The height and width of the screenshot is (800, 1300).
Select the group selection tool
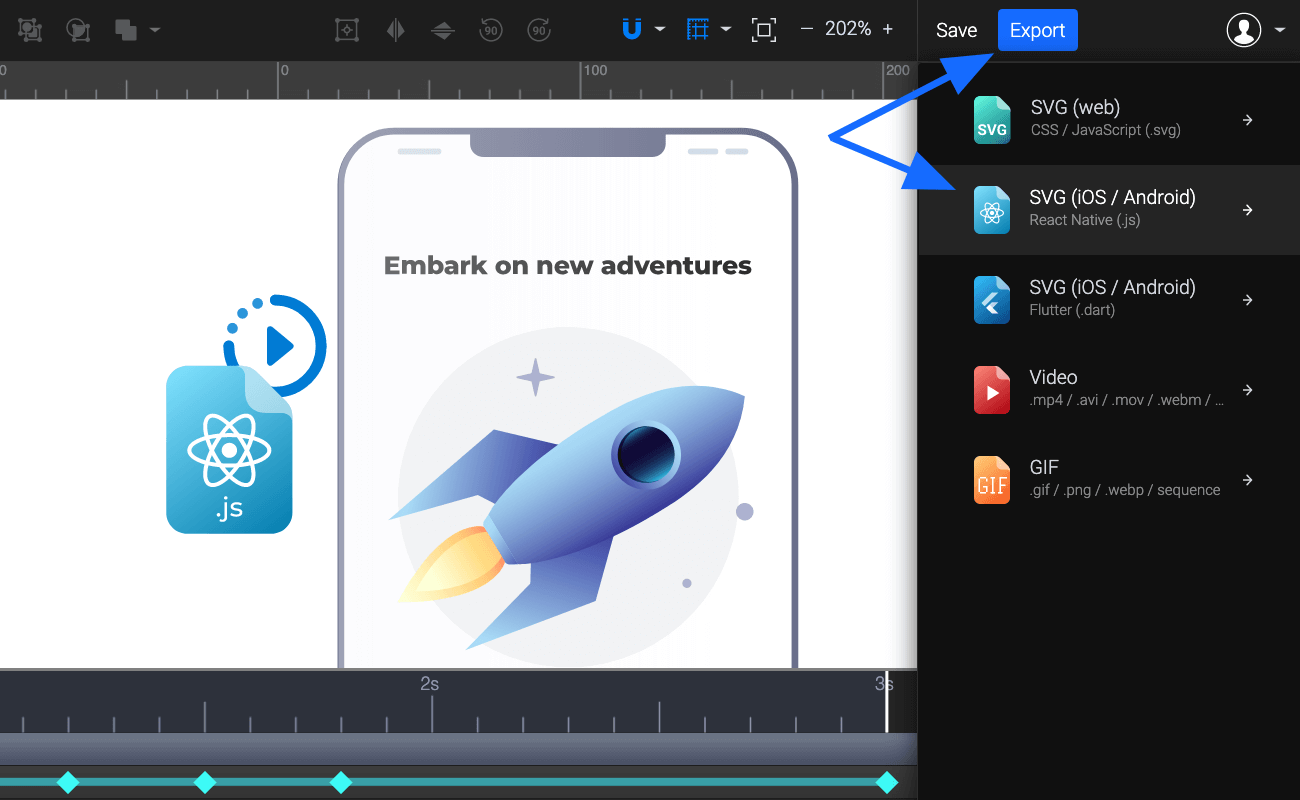click(x=30, y=30)
